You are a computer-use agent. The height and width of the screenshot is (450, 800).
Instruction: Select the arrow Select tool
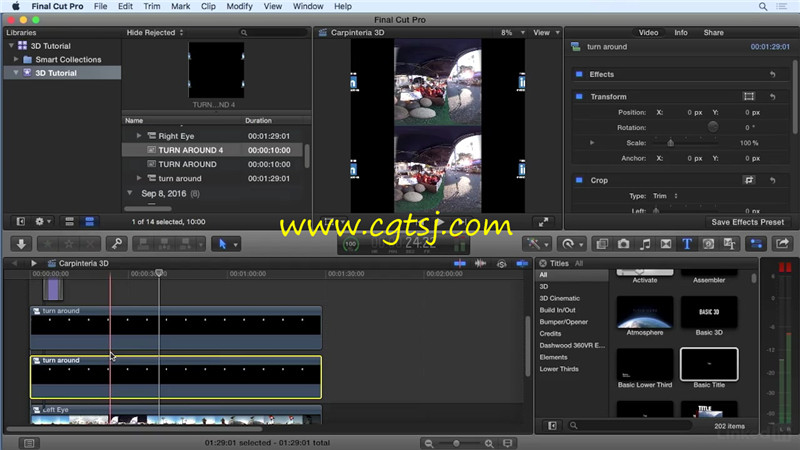[222, 244]
